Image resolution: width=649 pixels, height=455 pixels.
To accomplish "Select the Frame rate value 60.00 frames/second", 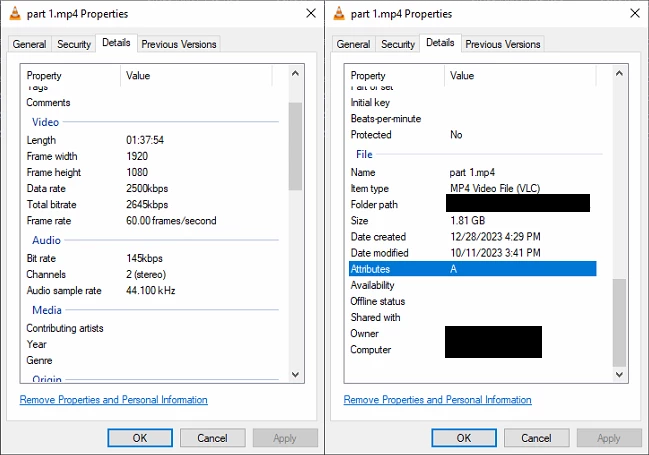I will (171, 221).
